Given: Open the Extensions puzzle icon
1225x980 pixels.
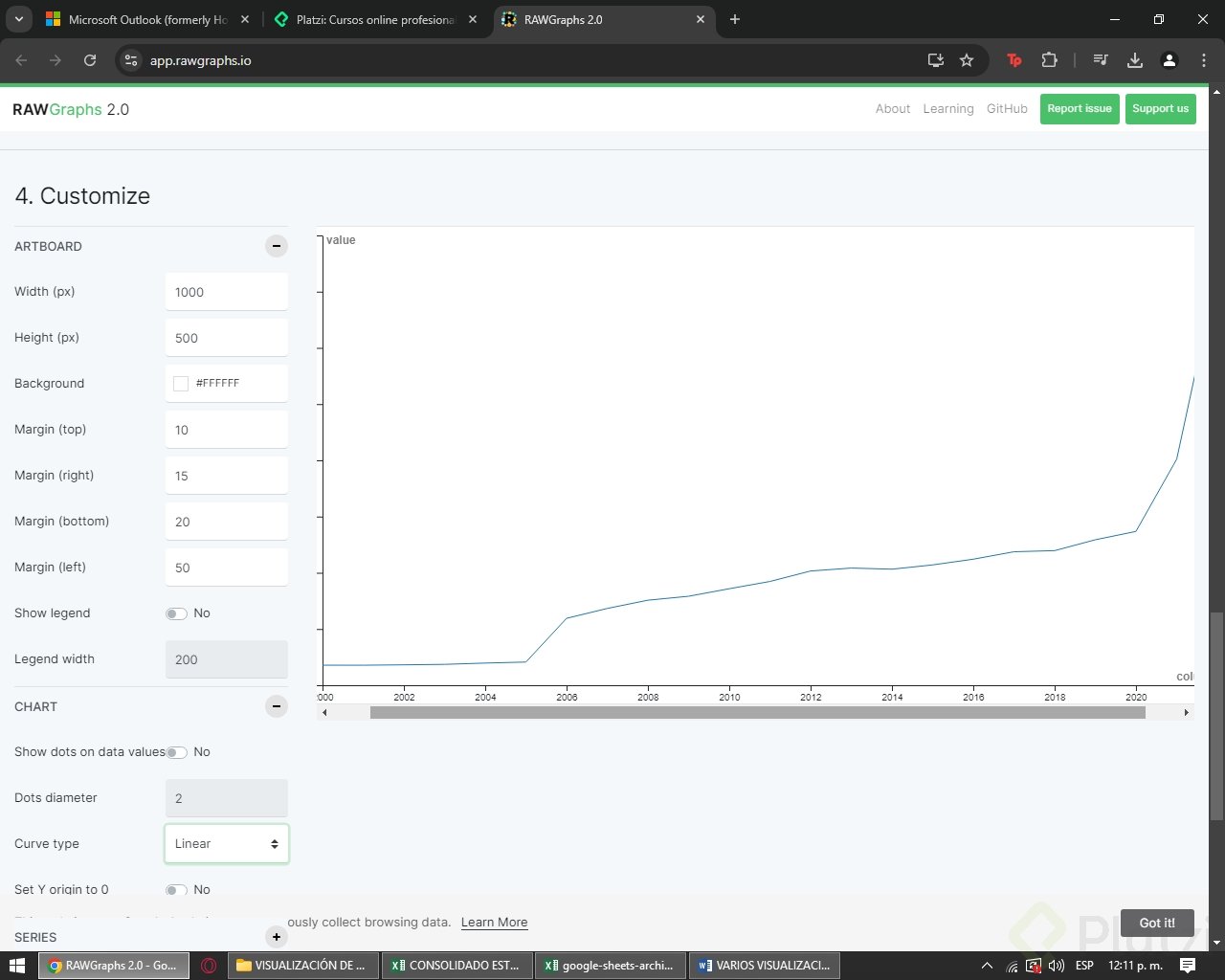Looking at the screenshot, I should [x=1049, y=60].
